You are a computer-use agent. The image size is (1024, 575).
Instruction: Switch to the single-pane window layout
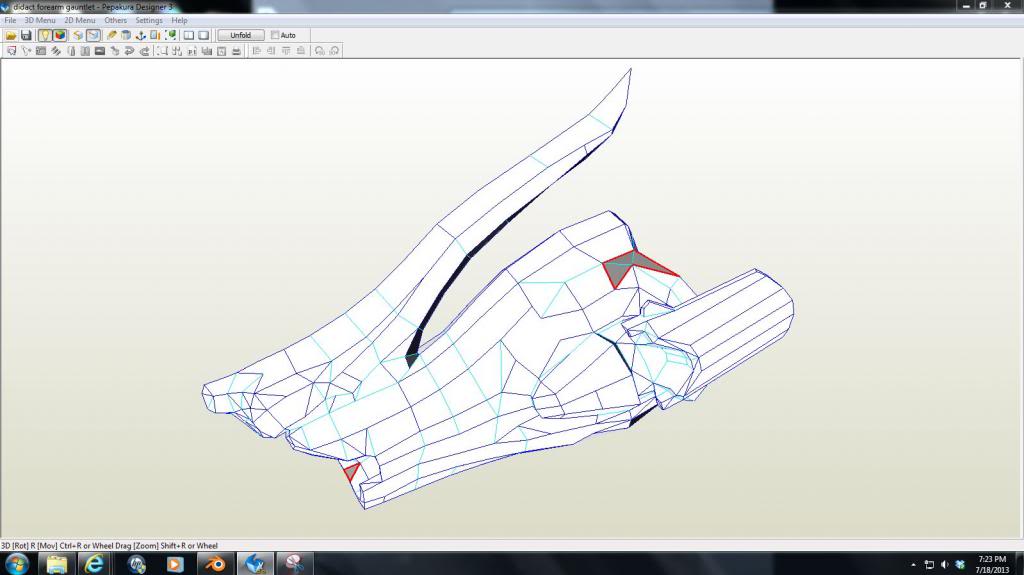point(204,35)
